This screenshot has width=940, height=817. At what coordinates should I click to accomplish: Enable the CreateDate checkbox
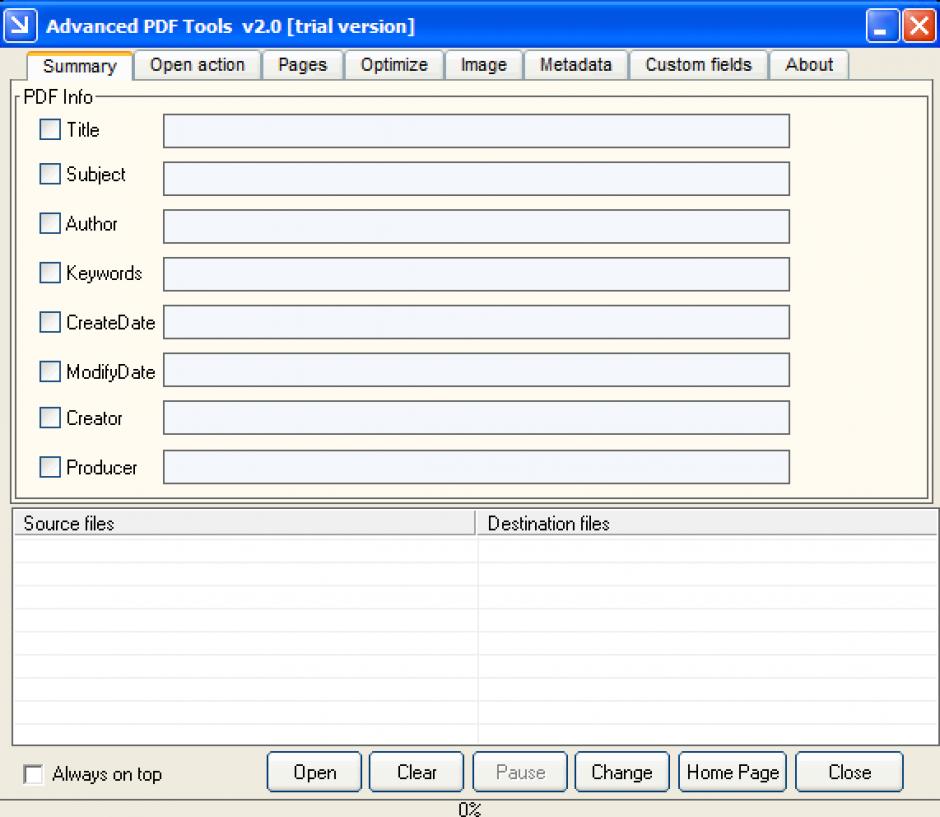coord(50,322)
